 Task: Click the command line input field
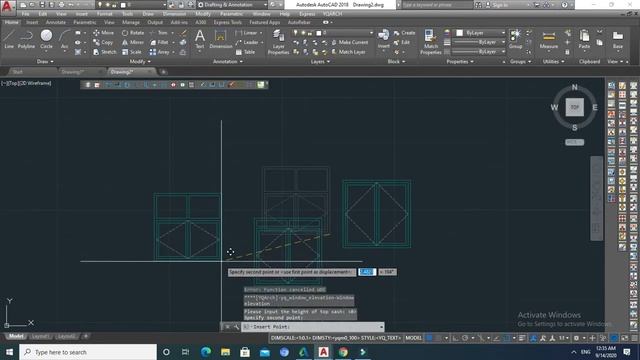pos(312,327)
